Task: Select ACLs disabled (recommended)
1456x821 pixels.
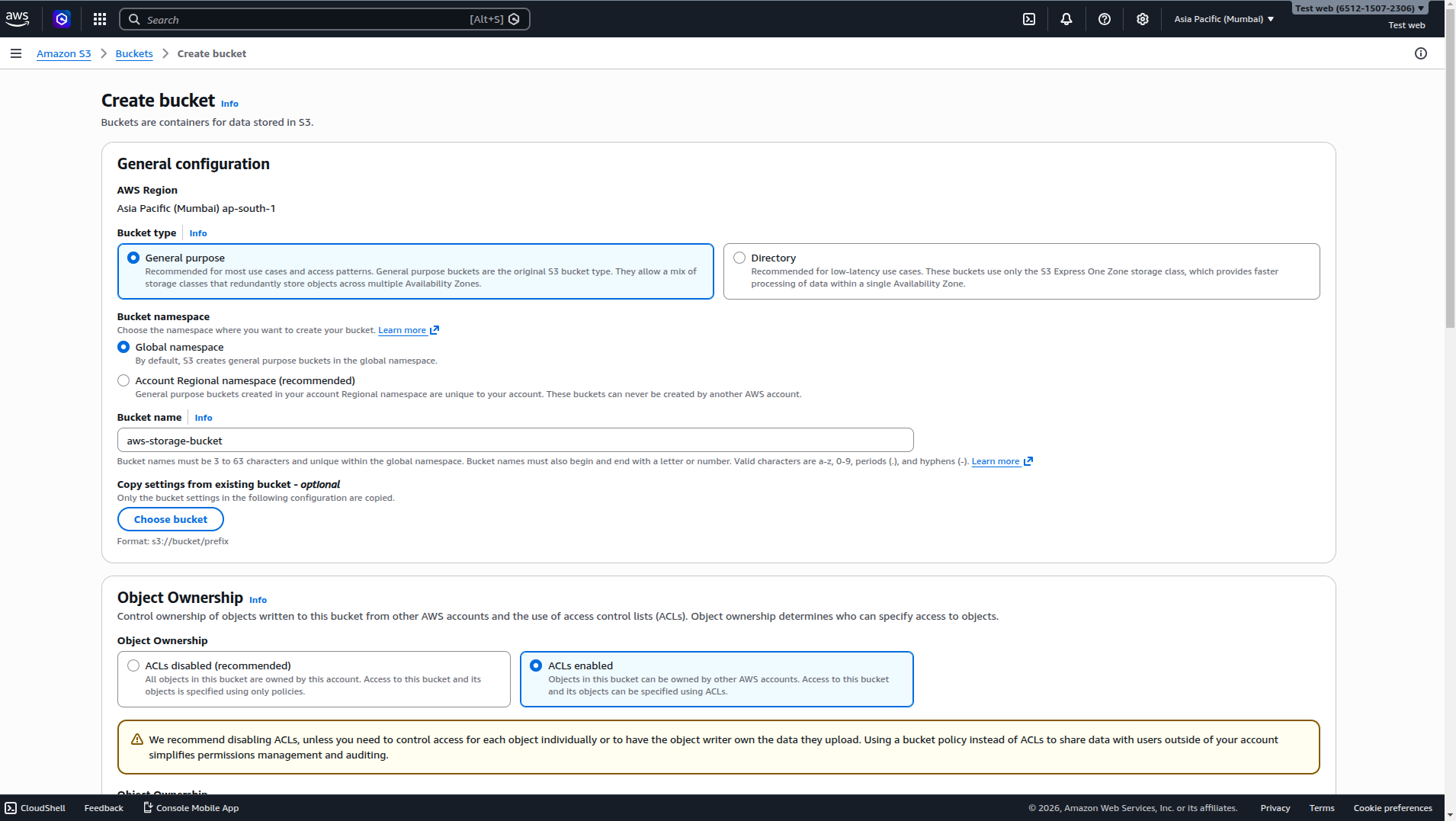Action: pos(133,665)
